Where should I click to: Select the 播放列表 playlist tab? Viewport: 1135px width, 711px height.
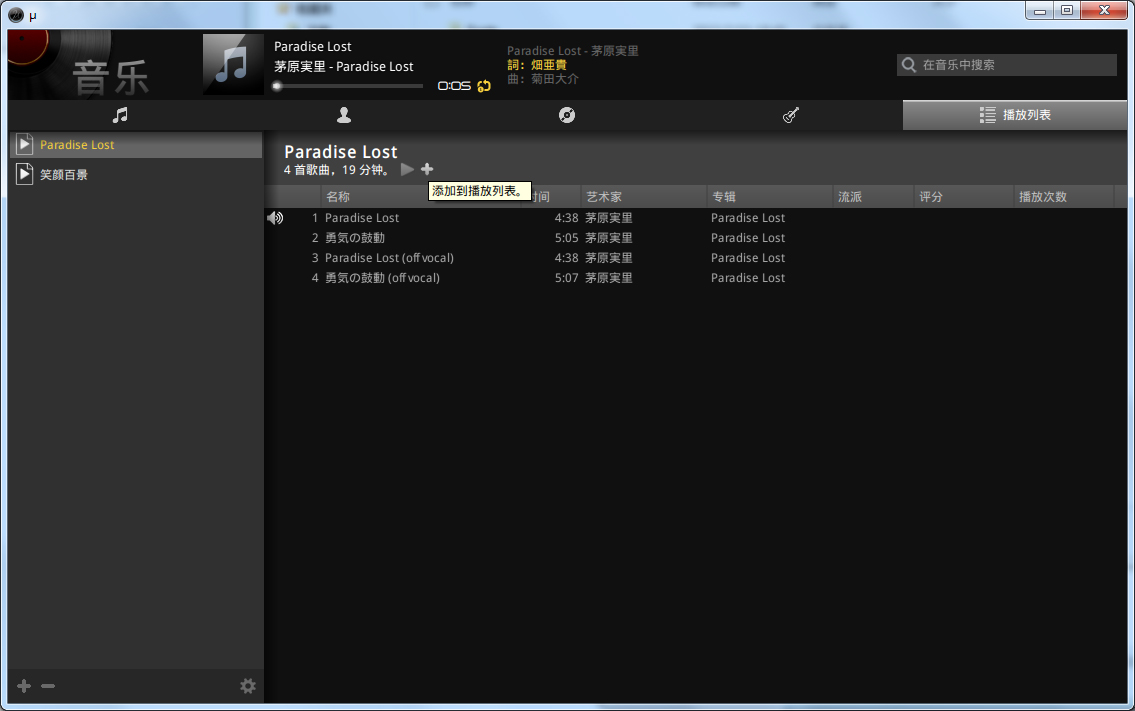point(1015,115)
